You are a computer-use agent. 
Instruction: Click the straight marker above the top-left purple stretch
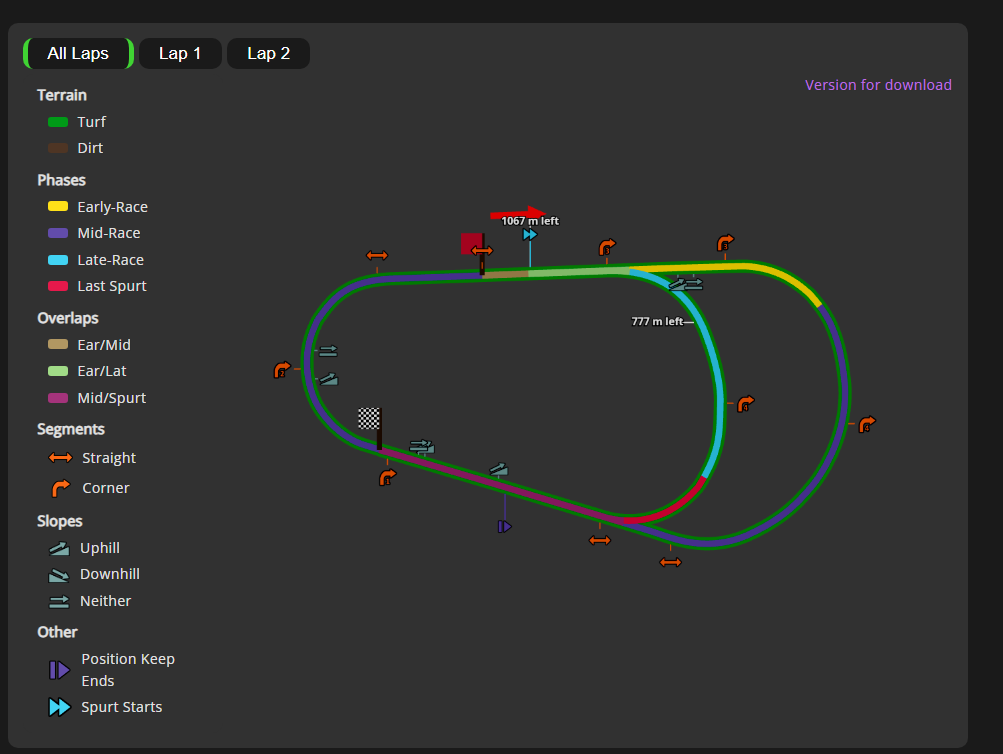(x=377, y=256)
